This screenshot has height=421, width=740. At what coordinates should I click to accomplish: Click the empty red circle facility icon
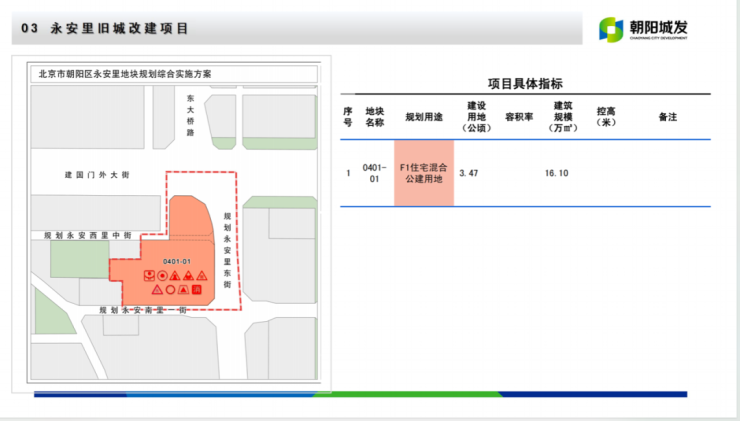pyautogui.click(x=170, y=289)
